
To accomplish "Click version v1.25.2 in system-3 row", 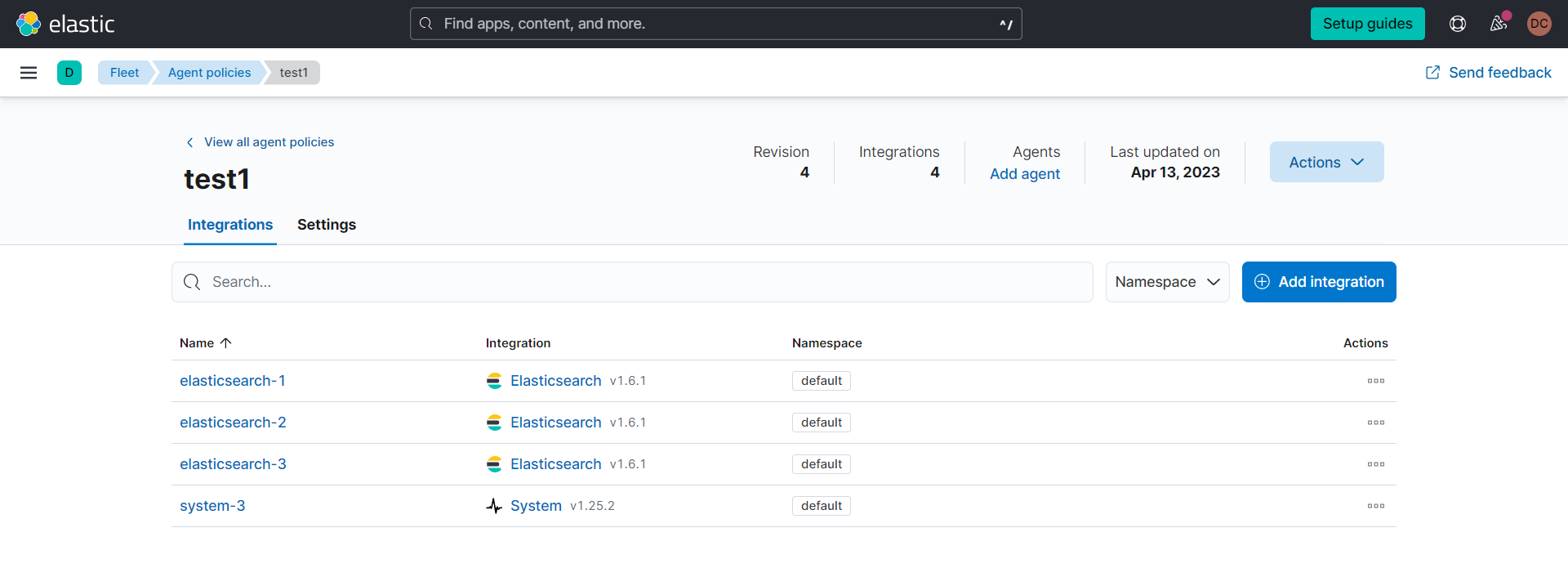I will (592, 506).
